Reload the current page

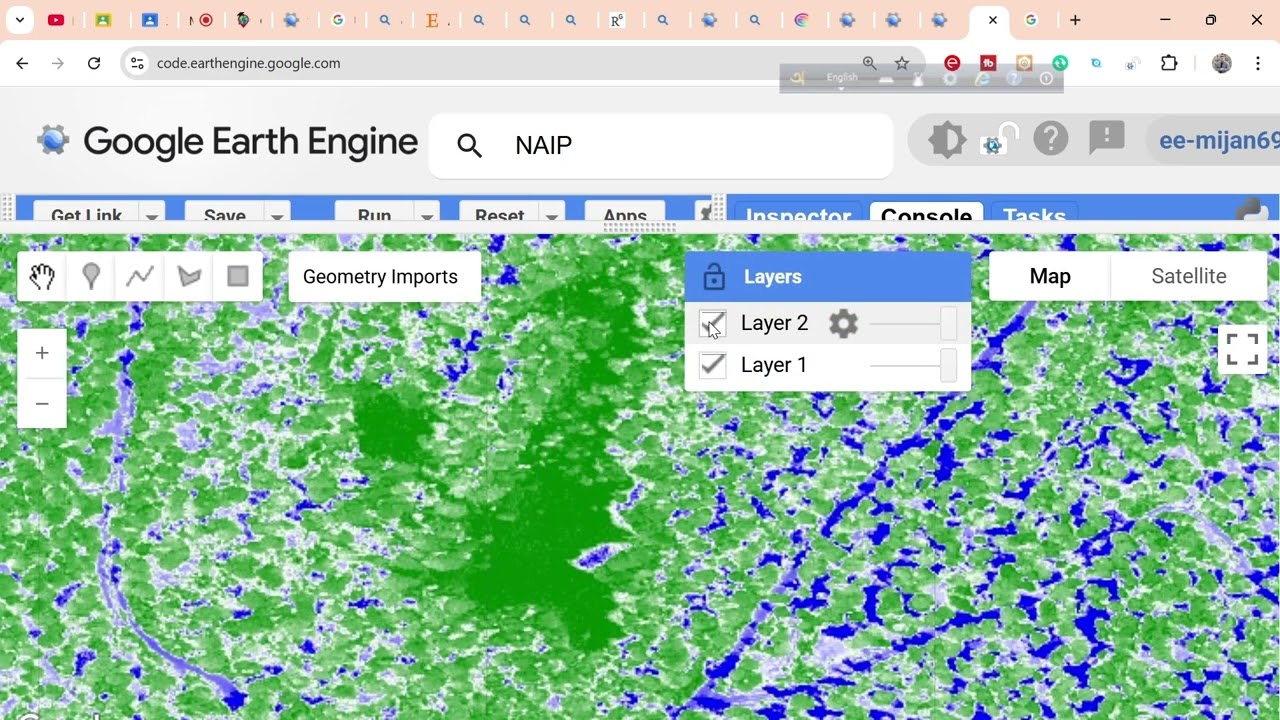94,63
